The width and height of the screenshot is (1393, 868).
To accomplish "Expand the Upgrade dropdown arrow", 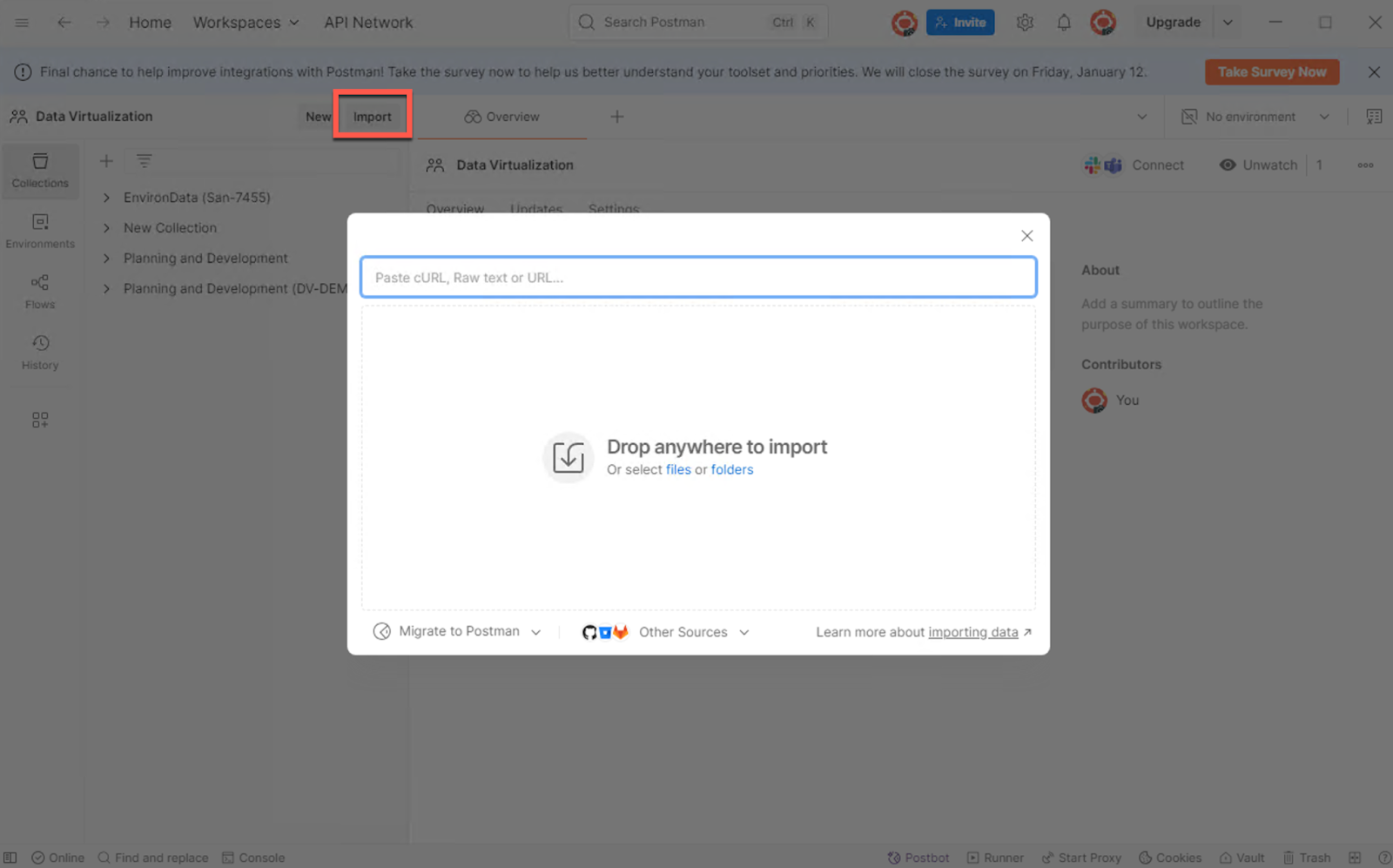I will 1228,23.
